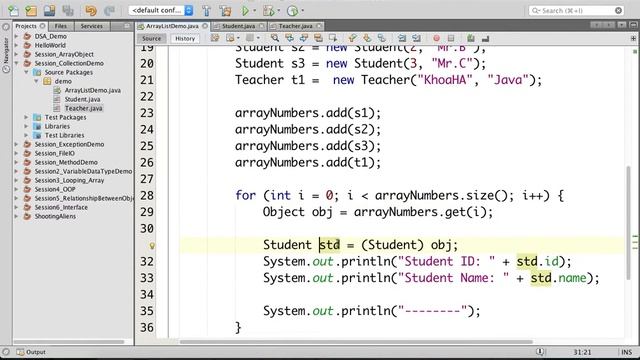
Task: Open the Profile Project dropdown arrow
Action: point(302,11)
